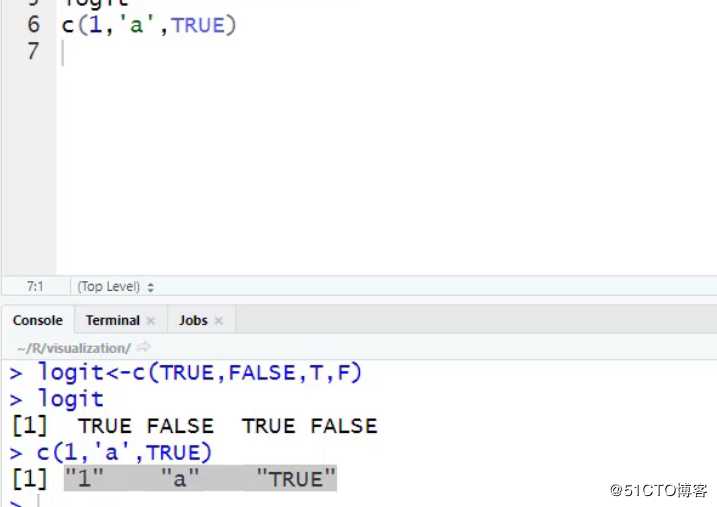Close the Jobs tab
717x507 pixels.
click(x=219, y=321)
